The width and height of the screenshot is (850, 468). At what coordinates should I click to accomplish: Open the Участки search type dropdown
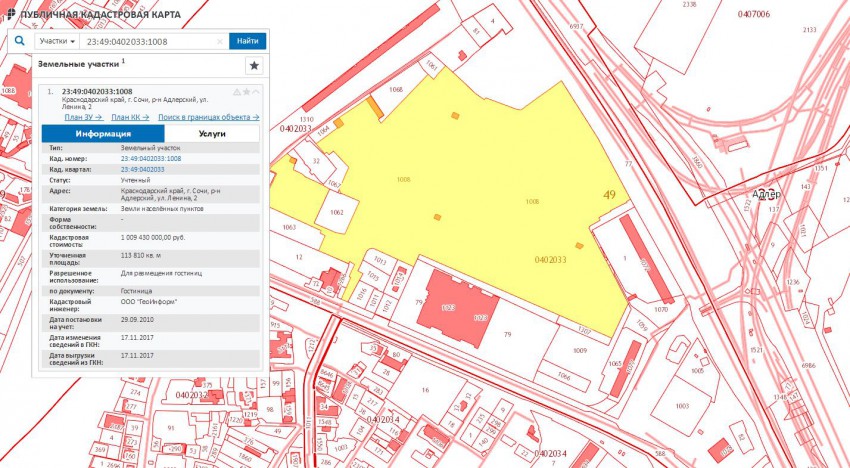click(x=57, y=41)
